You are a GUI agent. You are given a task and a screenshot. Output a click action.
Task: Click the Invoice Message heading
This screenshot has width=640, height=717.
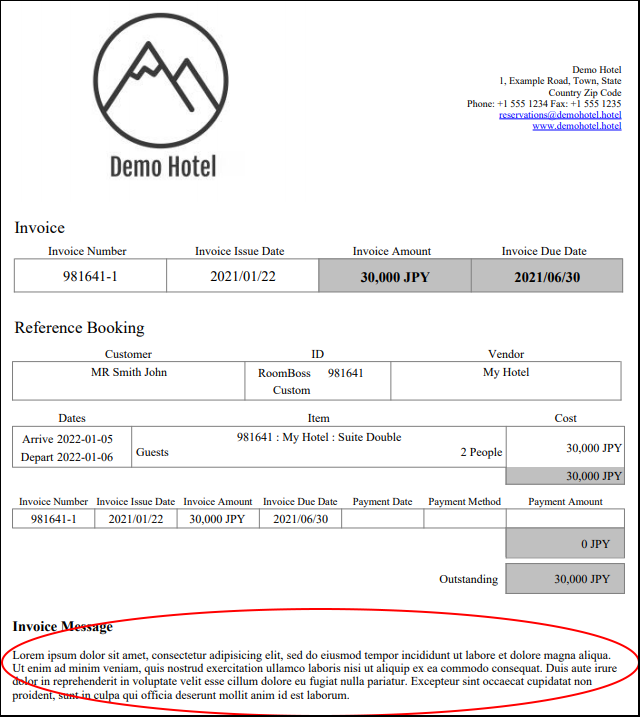62,626
